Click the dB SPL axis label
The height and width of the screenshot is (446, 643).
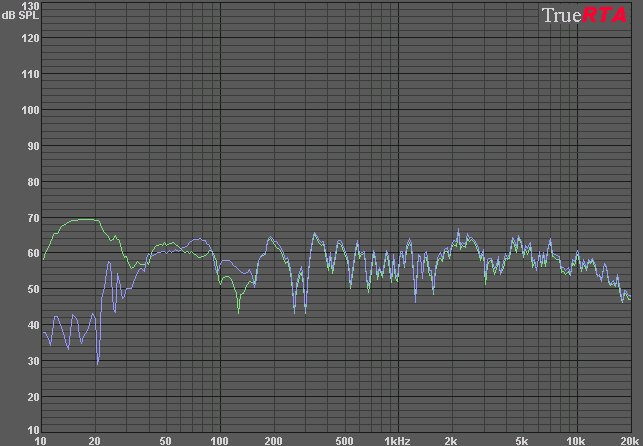[x=20, y=16]
